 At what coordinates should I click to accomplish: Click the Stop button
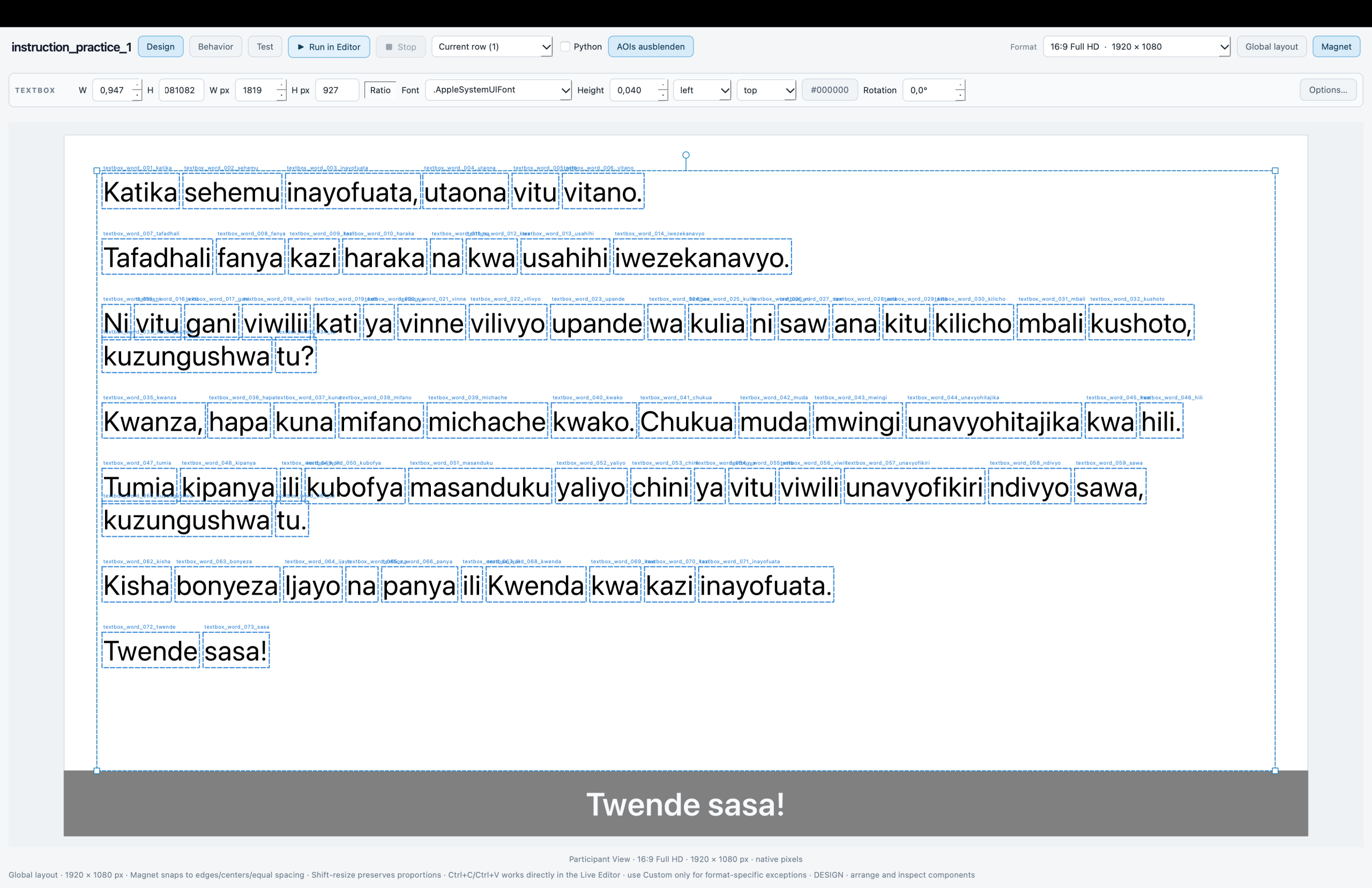tap(401, 47)
